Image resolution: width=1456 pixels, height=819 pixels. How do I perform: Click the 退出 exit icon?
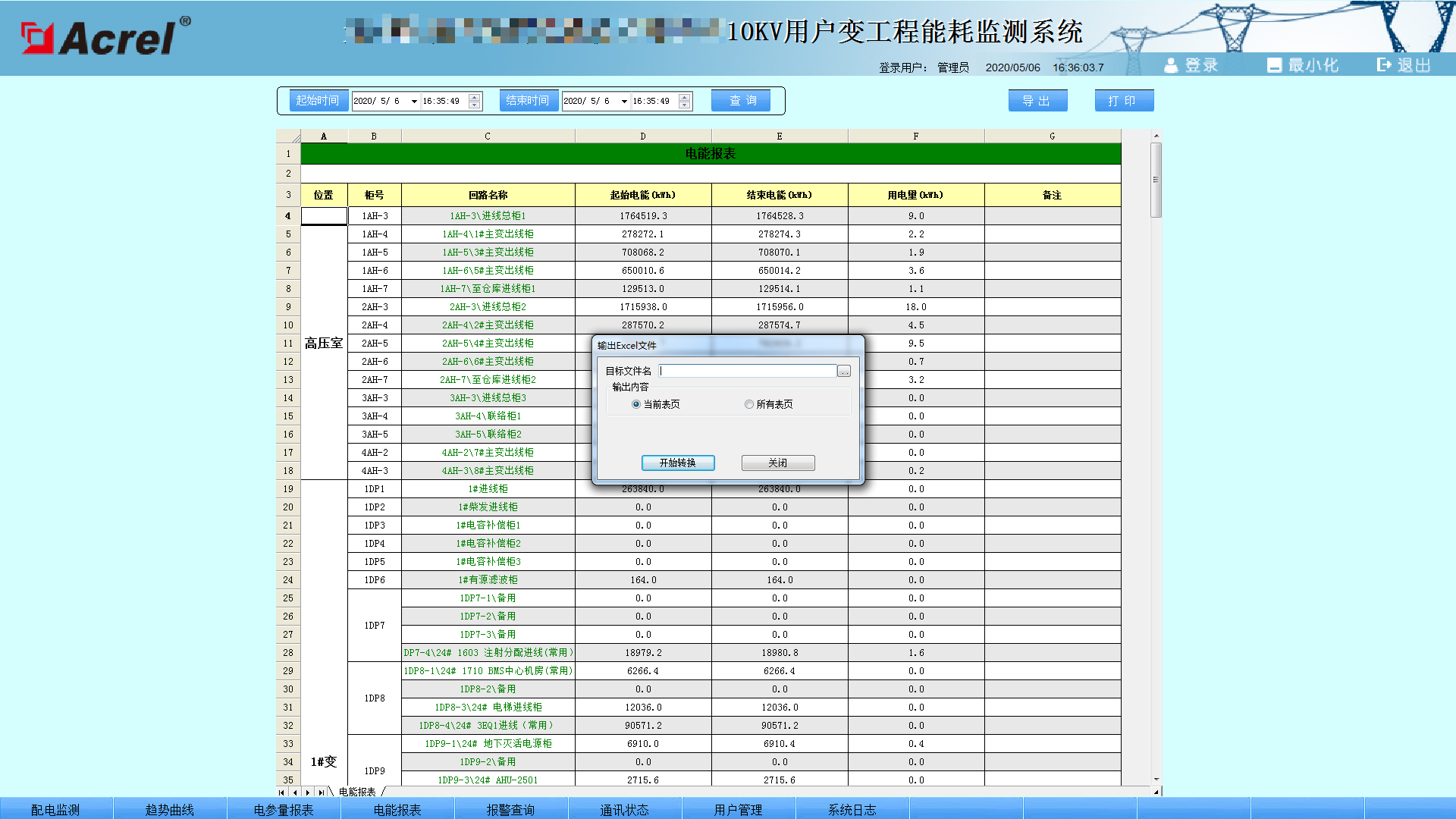[x=1384, y=65]
